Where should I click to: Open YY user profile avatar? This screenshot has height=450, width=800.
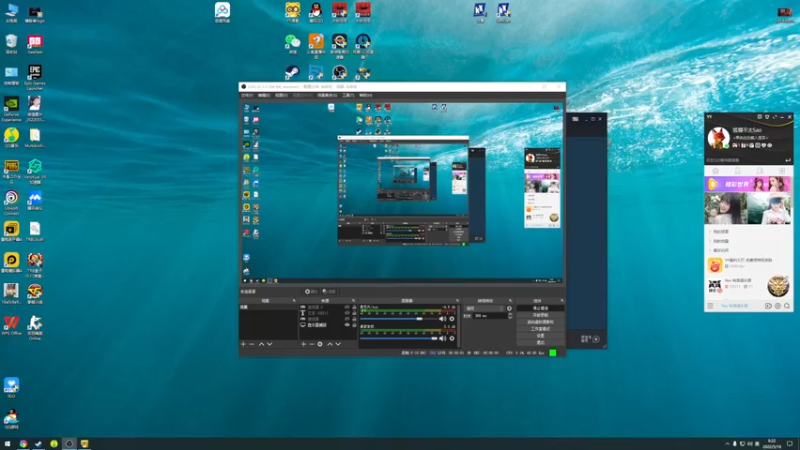(x=718, y=137)
